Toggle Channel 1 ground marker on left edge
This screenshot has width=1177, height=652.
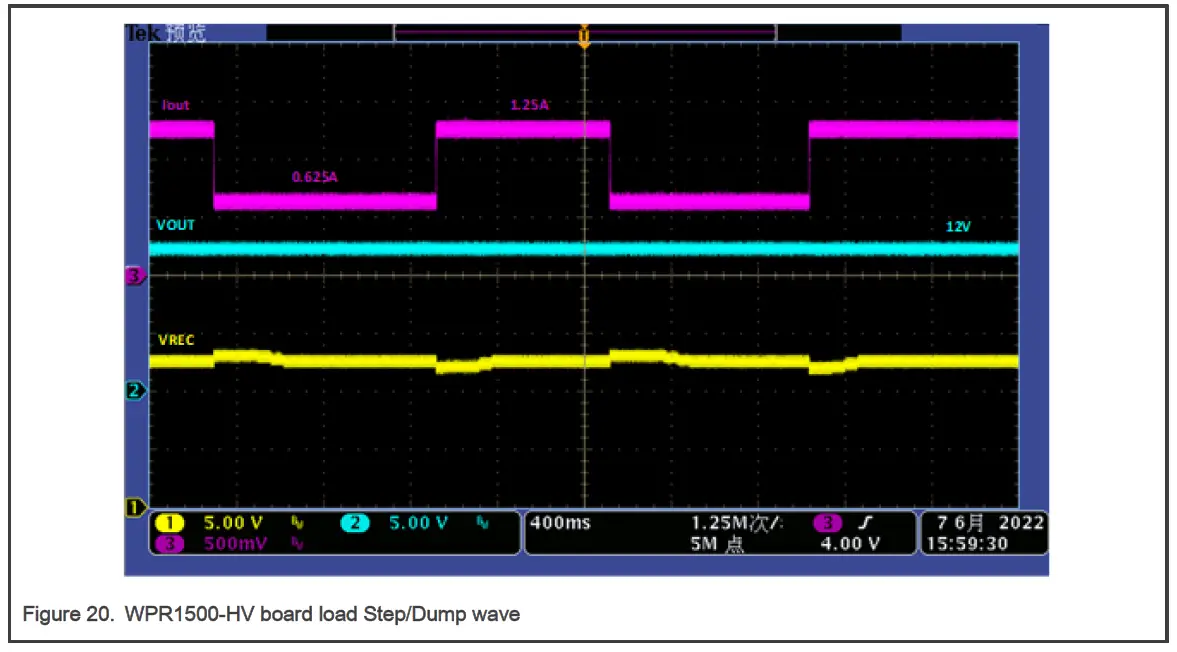[133, 508]
